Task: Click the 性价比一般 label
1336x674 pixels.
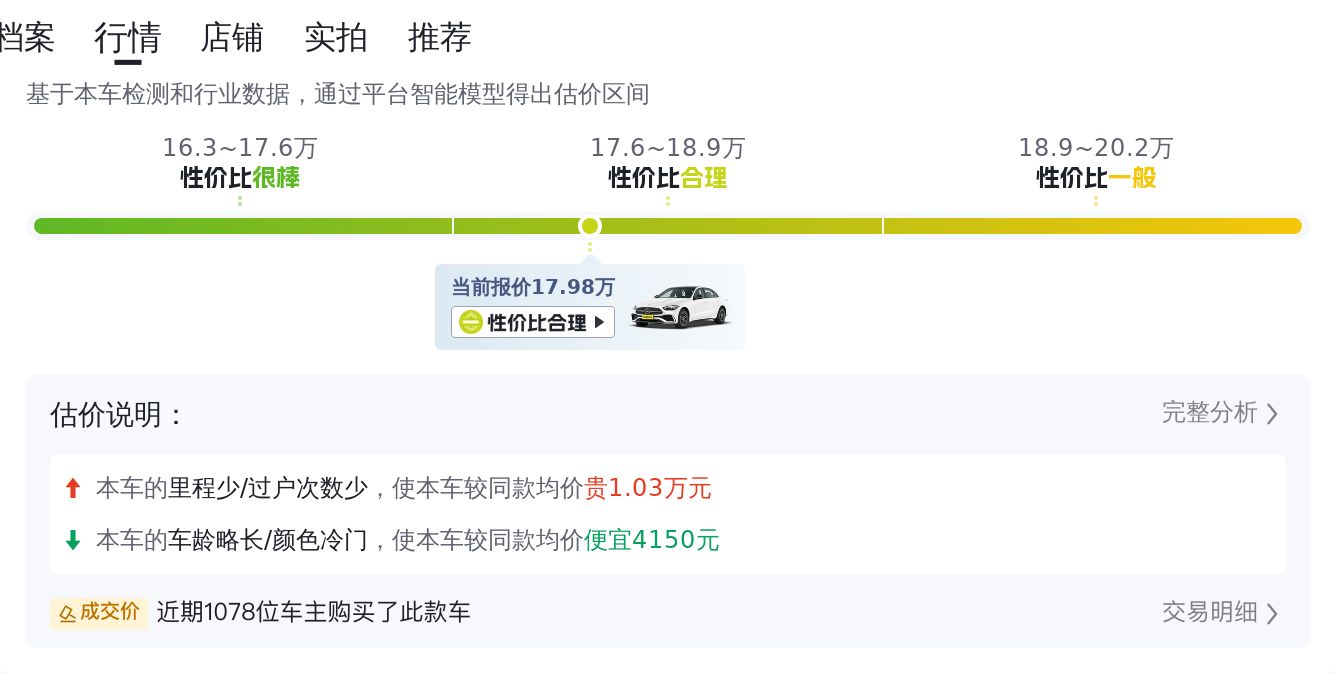Action: [1096, 178]
